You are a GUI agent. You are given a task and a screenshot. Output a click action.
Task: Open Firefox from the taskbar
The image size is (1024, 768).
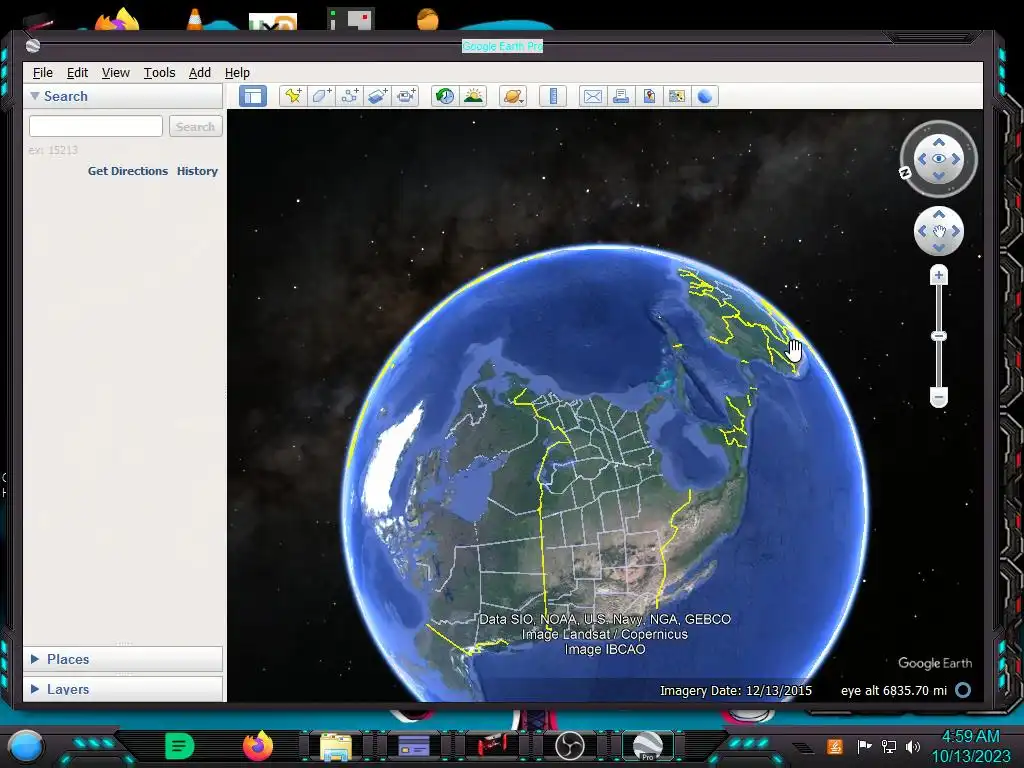pyautogui.click(x=258, y=746)
